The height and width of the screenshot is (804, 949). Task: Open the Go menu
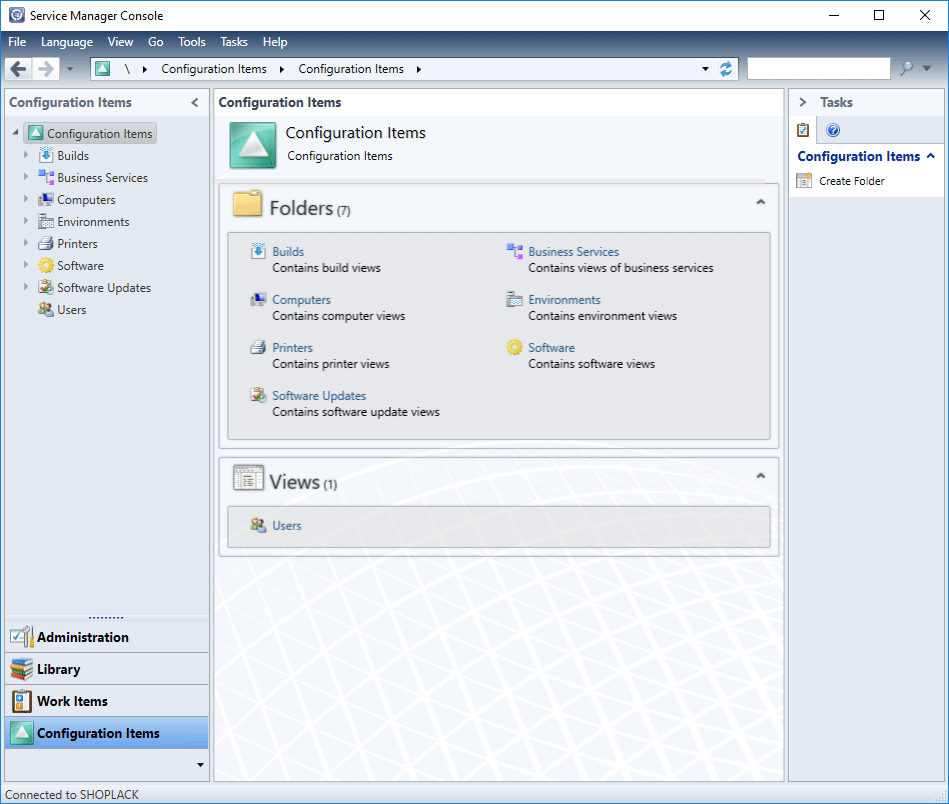click(156, 42)
